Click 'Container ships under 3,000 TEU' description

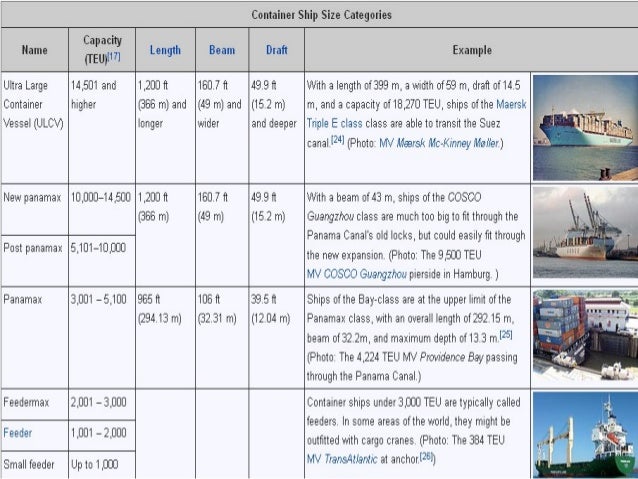click(x=413, y=430)
